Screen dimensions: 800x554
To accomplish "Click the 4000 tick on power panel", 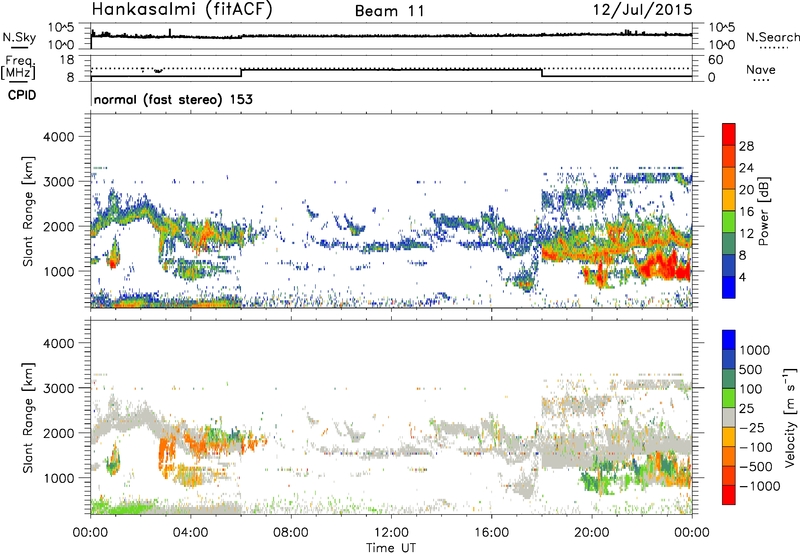I will (x=59, y=137).
